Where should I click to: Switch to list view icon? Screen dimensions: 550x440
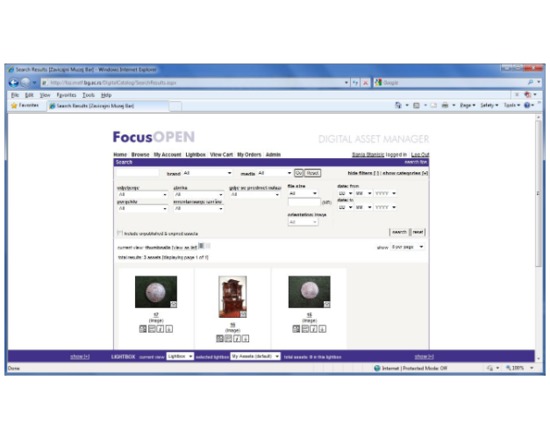coord(208,246)
